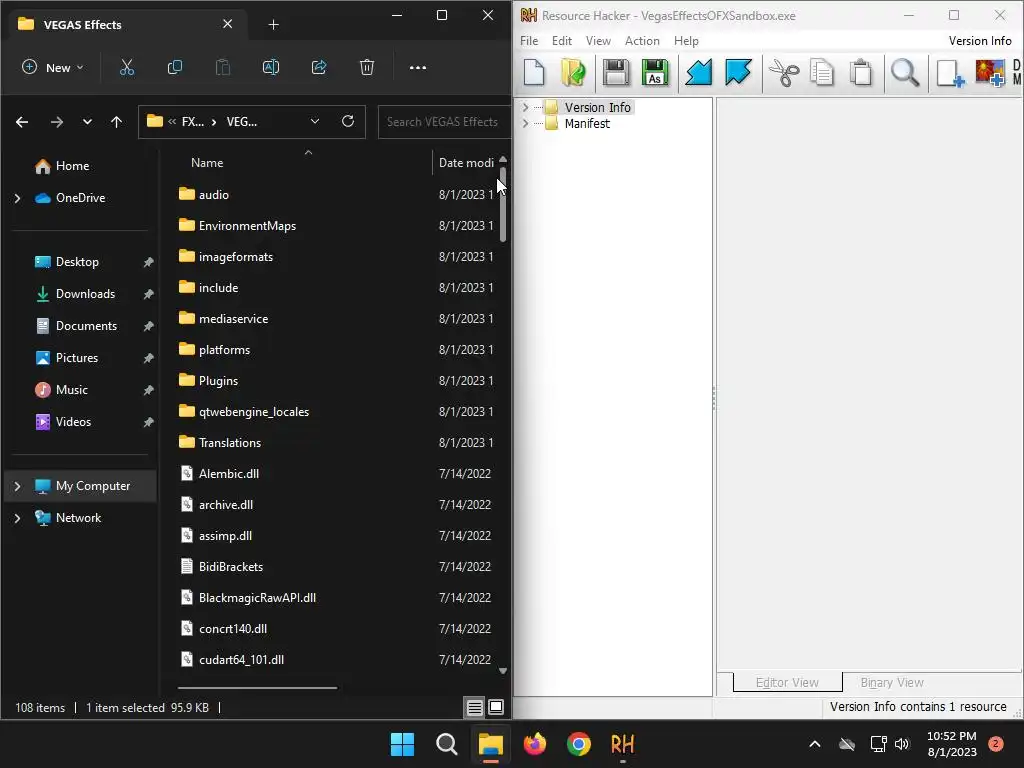Add new File Explorer tab
The image size is (1024, 768).
point(274,24)
